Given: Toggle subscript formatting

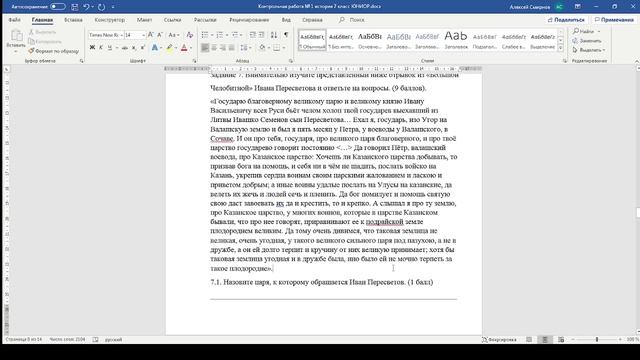Looking at the screenshot, I should pos(134,48).
